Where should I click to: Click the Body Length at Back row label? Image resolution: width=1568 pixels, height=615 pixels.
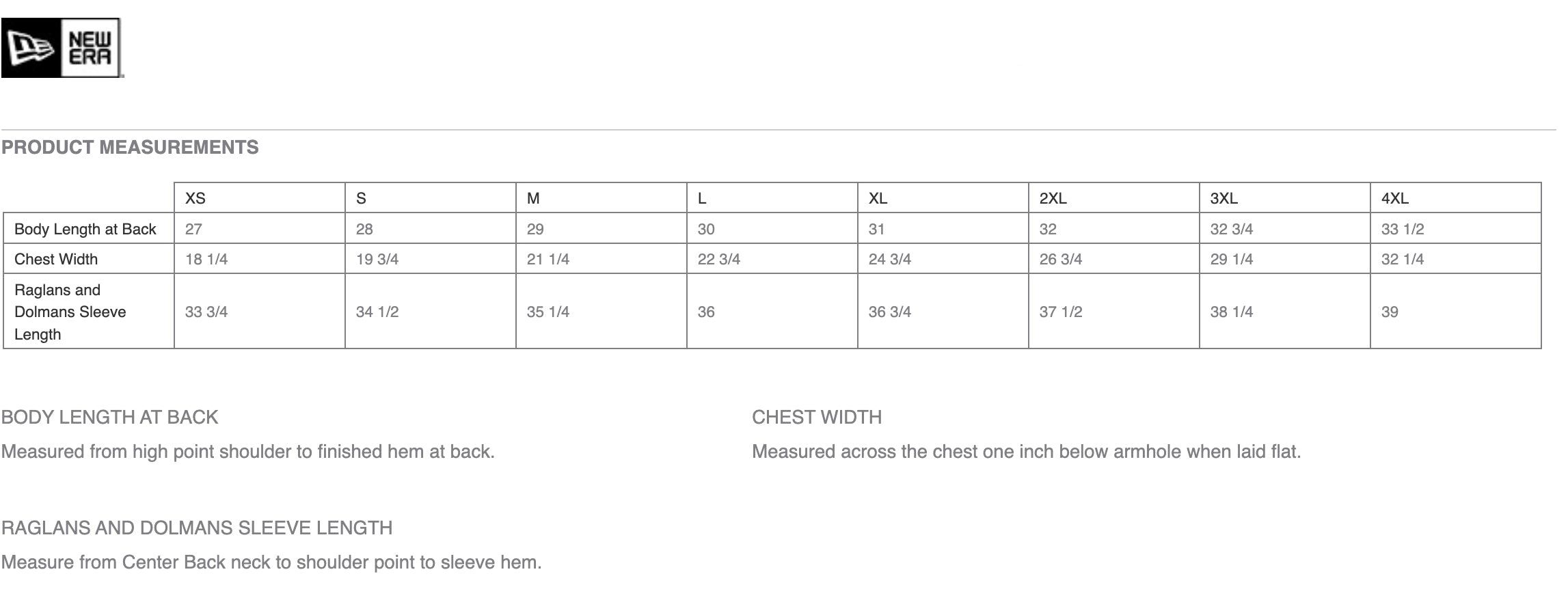click(85, 229)
